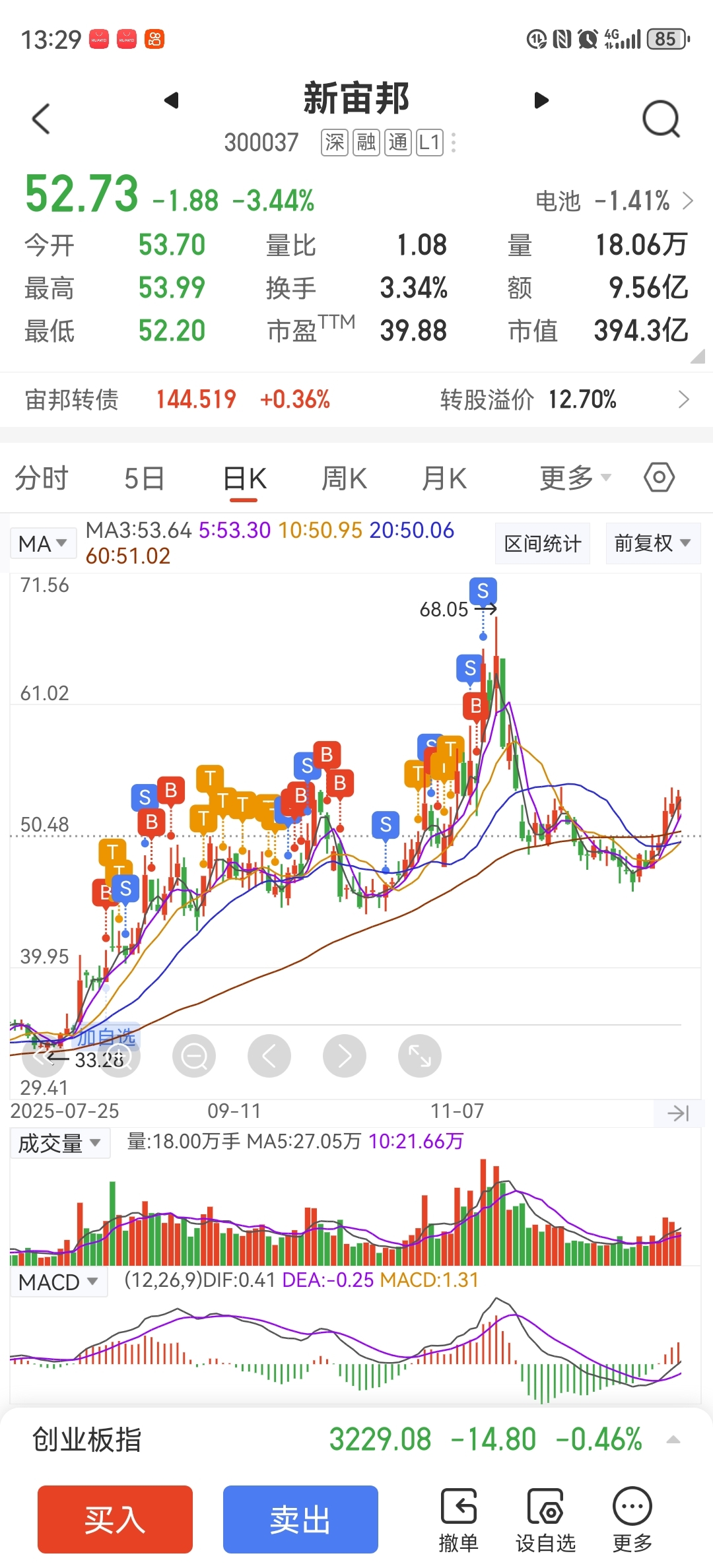Tap the price 52.73
The width and height of the screenshot is (713, 1568).
(x=82, y=194)
